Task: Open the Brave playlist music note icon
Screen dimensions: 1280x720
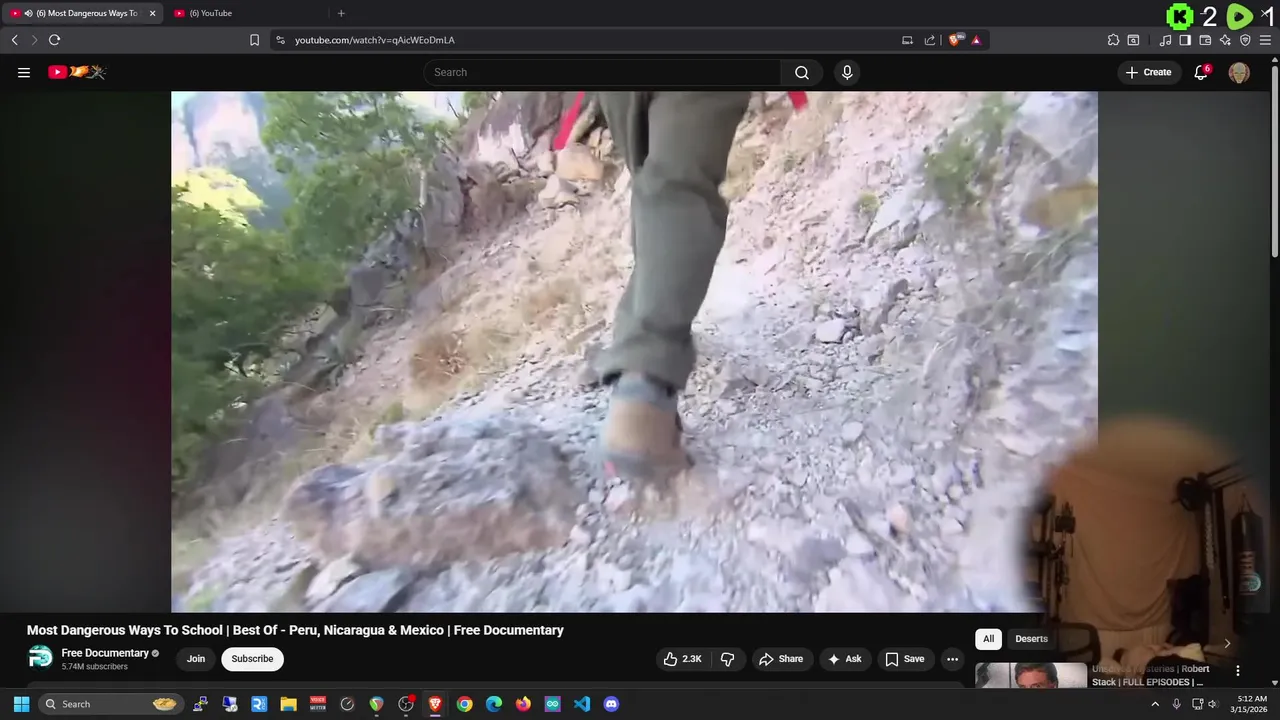Action: (x=1165, y=40)
